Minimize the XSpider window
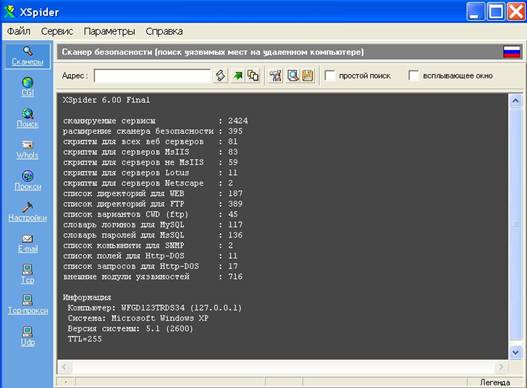Screen dimensions: 527x388 coord(475,12)
